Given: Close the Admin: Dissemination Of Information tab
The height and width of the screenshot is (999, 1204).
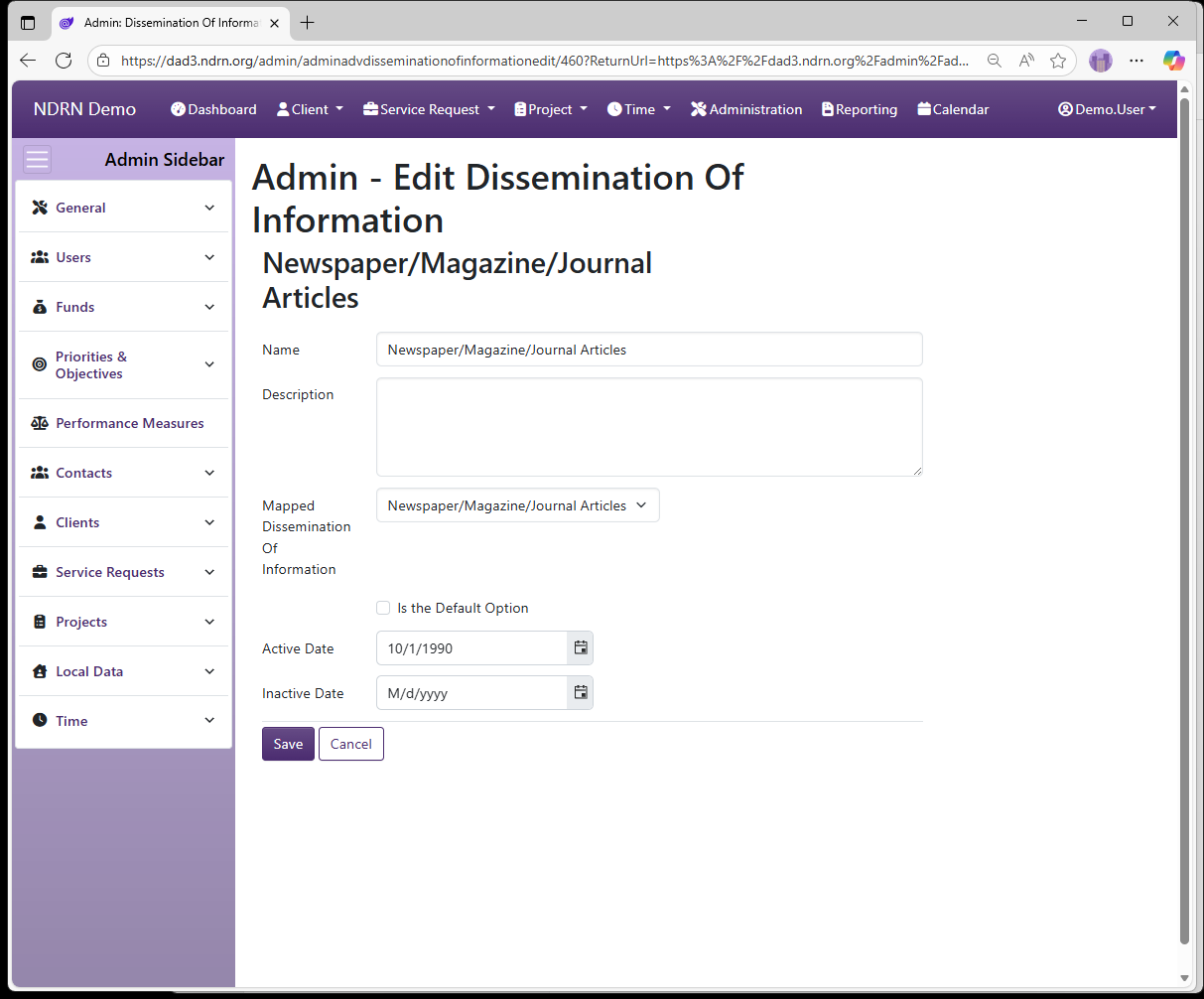Looking at the screenshot, I should point(275,23).
